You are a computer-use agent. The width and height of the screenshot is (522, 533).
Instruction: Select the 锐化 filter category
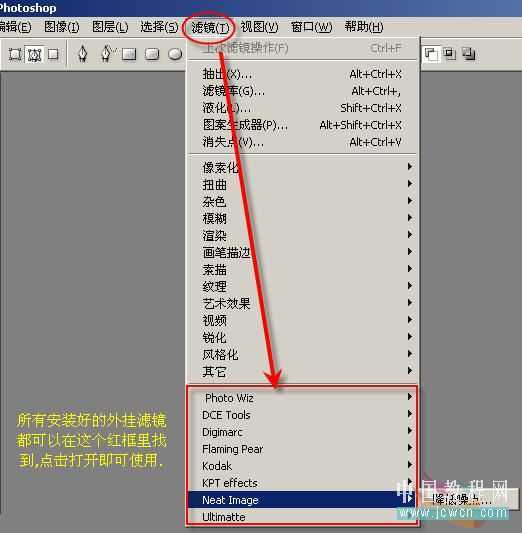click(302, 337)
